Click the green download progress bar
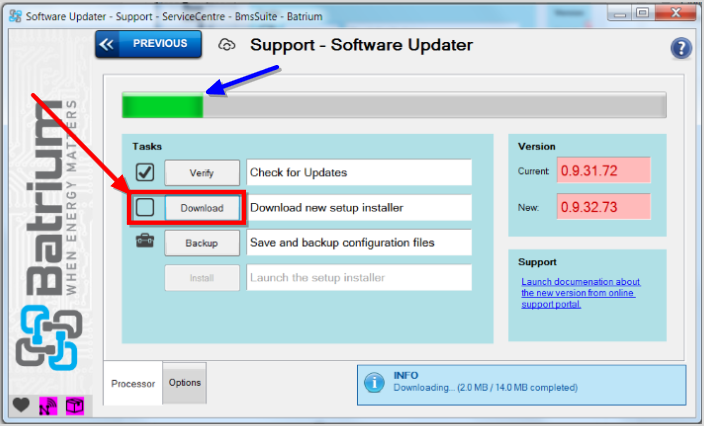 (x=394, y=105)
